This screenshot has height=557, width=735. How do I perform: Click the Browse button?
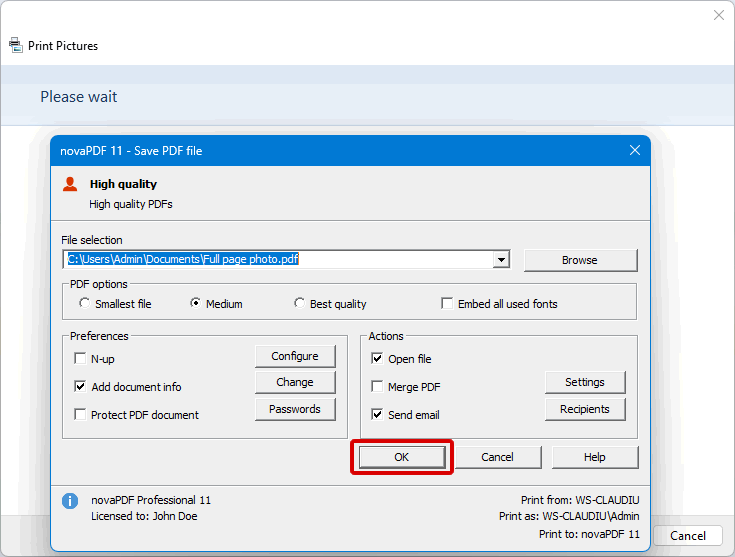[x=579, y=260]
